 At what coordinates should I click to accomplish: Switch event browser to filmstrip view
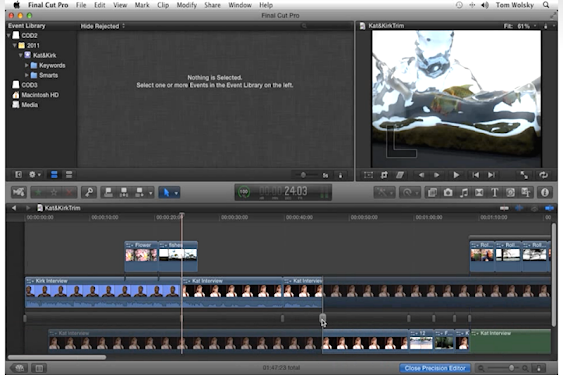(54, 175)
